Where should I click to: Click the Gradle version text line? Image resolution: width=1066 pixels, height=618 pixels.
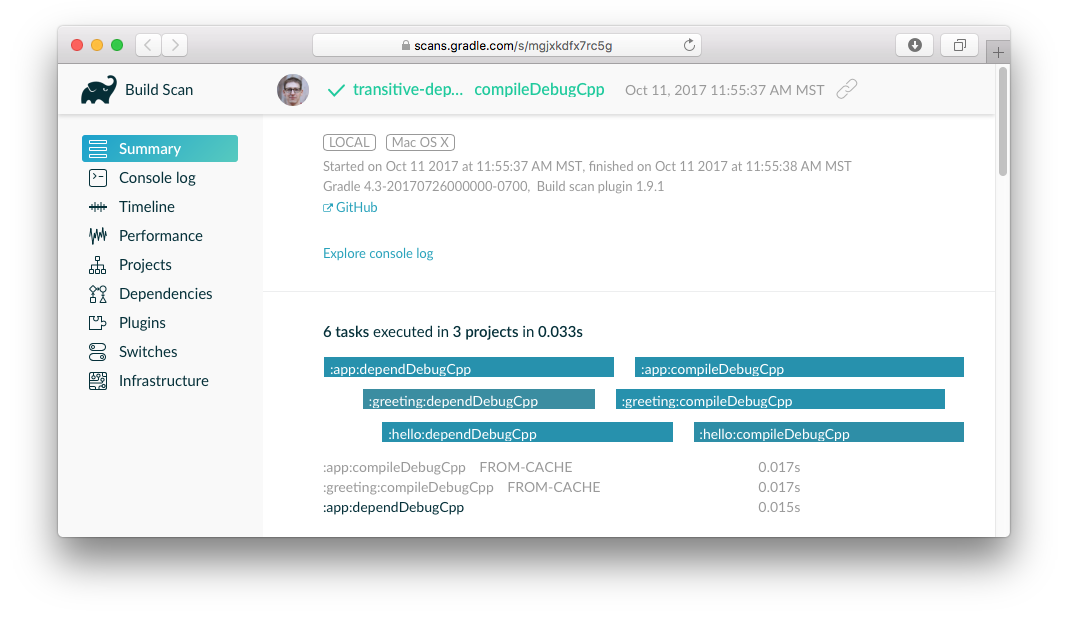pos(494,186)
